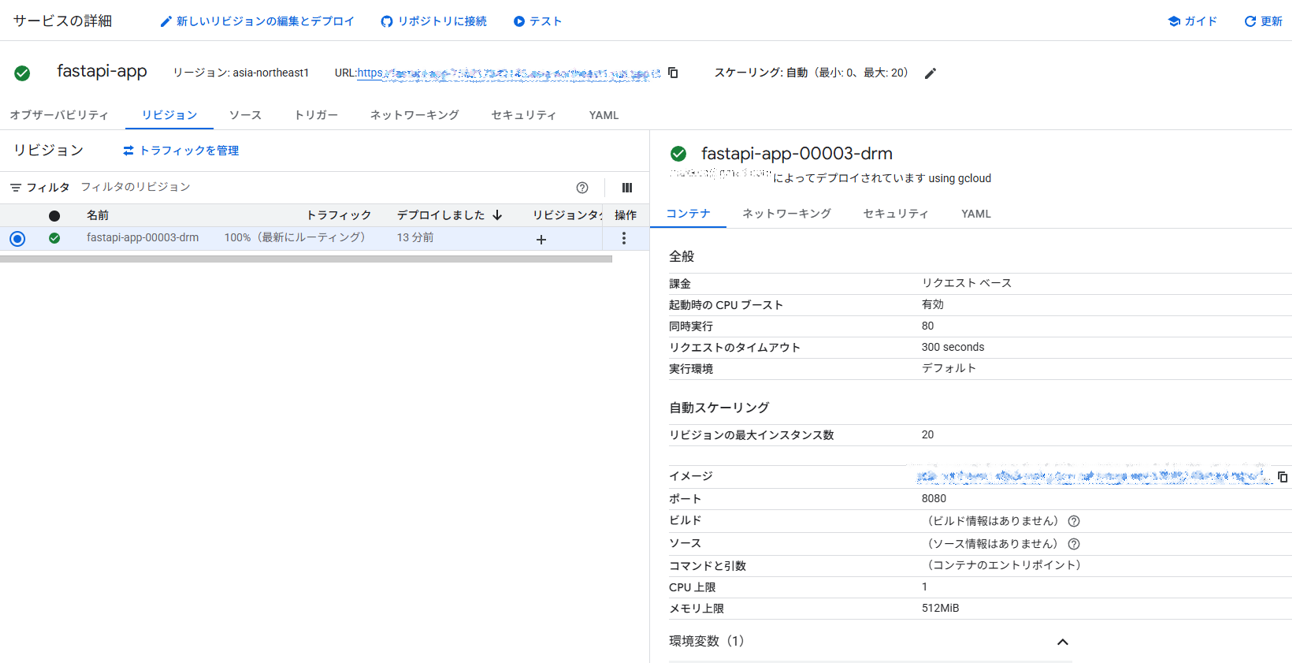Select the revision コンテナ tab
This screenshot has height=663, width=1292.
688,214
